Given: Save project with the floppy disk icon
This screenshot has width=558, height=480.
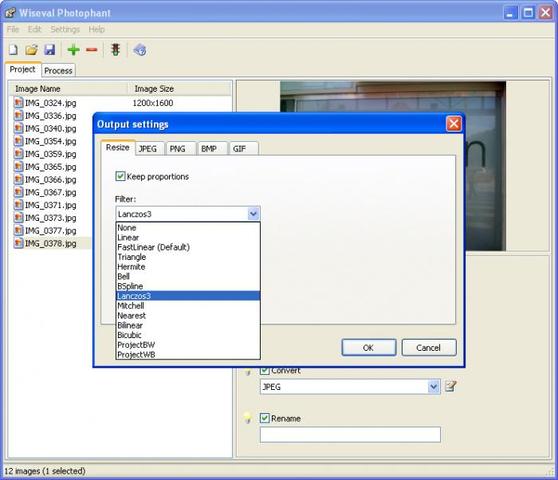Looking at the screenshot, I should 49,50.
